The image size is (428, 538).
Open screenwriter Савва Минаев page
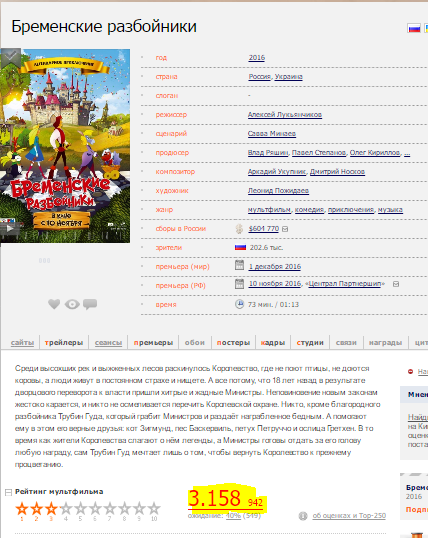click(x=272, y=133)
